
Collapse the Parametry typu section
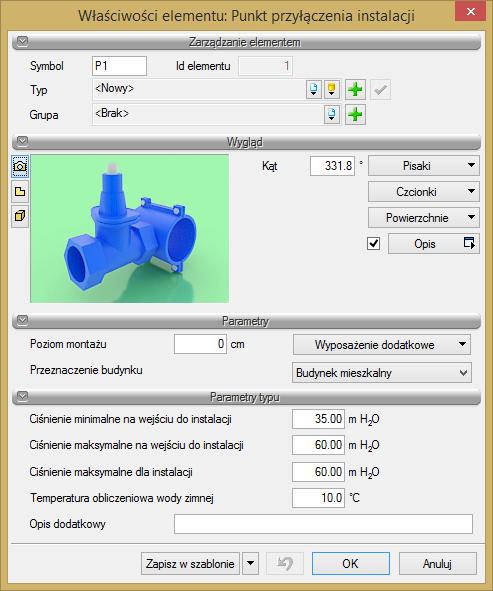[x=23, y=396]
